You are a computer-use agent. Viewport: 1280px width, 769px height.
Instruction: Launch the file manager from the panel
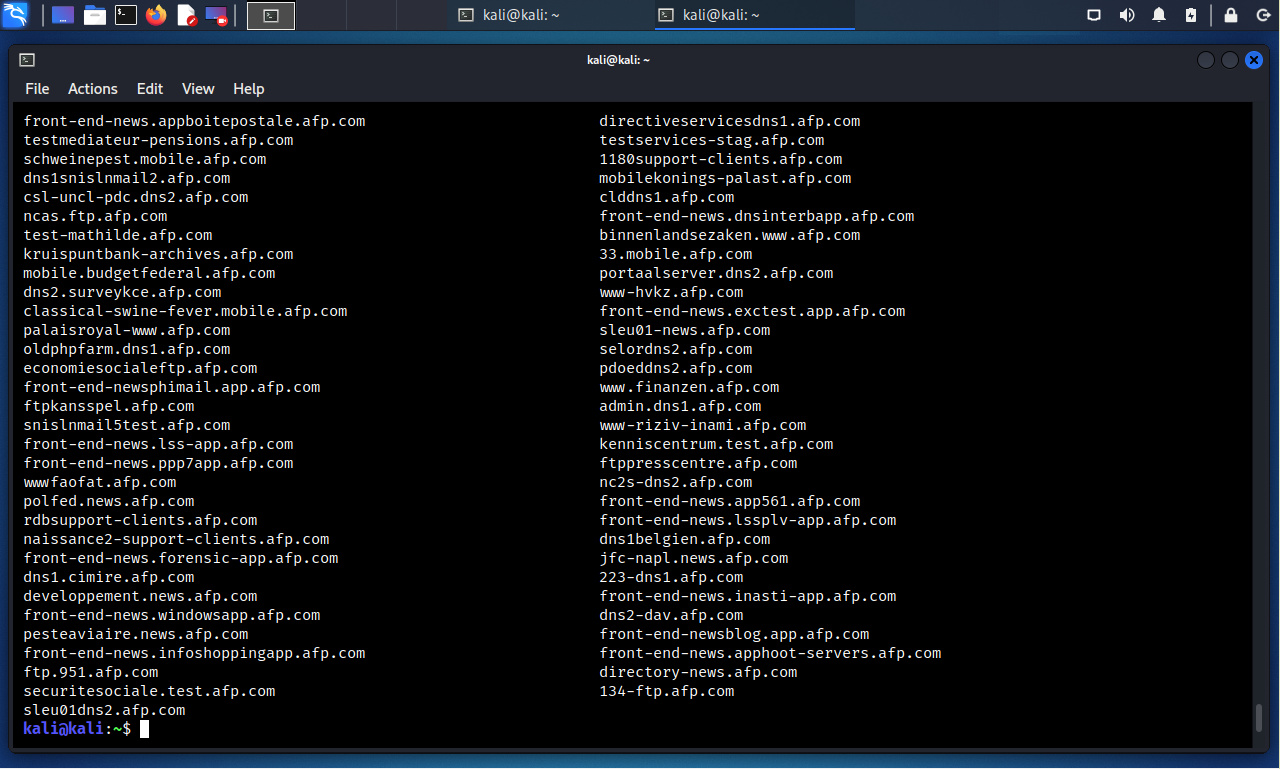95,15
